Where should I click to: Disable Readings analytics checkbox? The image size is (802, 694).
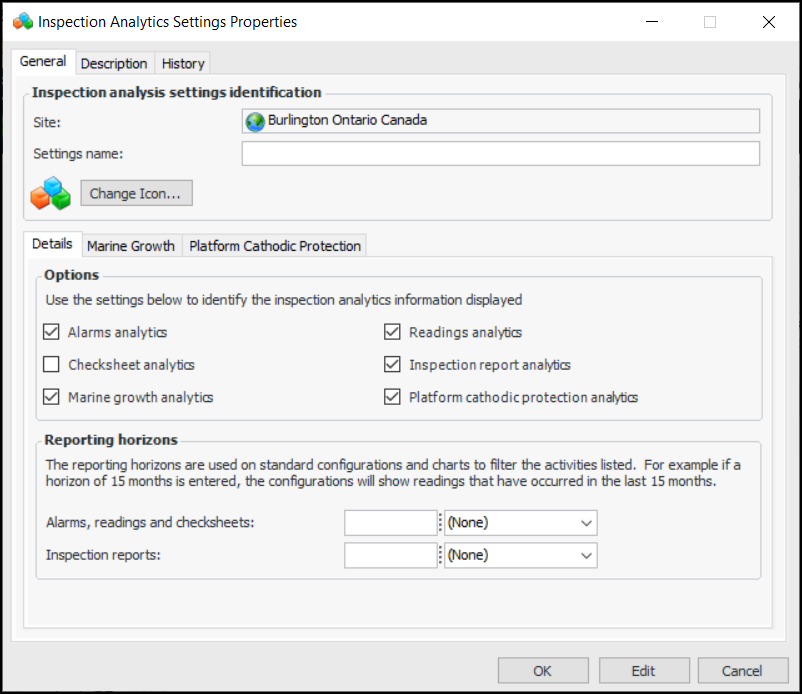(393, 333)
